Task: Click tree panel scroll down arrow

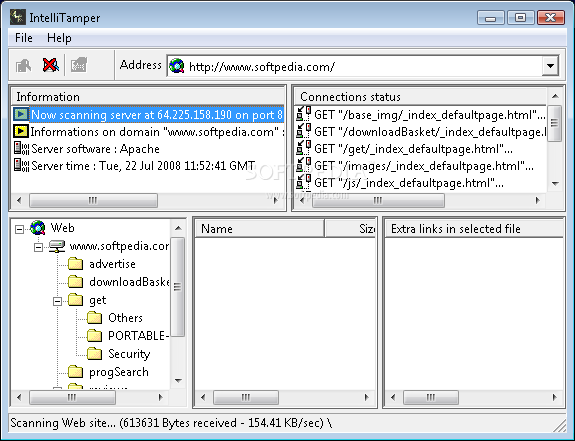Action: coord(178,381)
